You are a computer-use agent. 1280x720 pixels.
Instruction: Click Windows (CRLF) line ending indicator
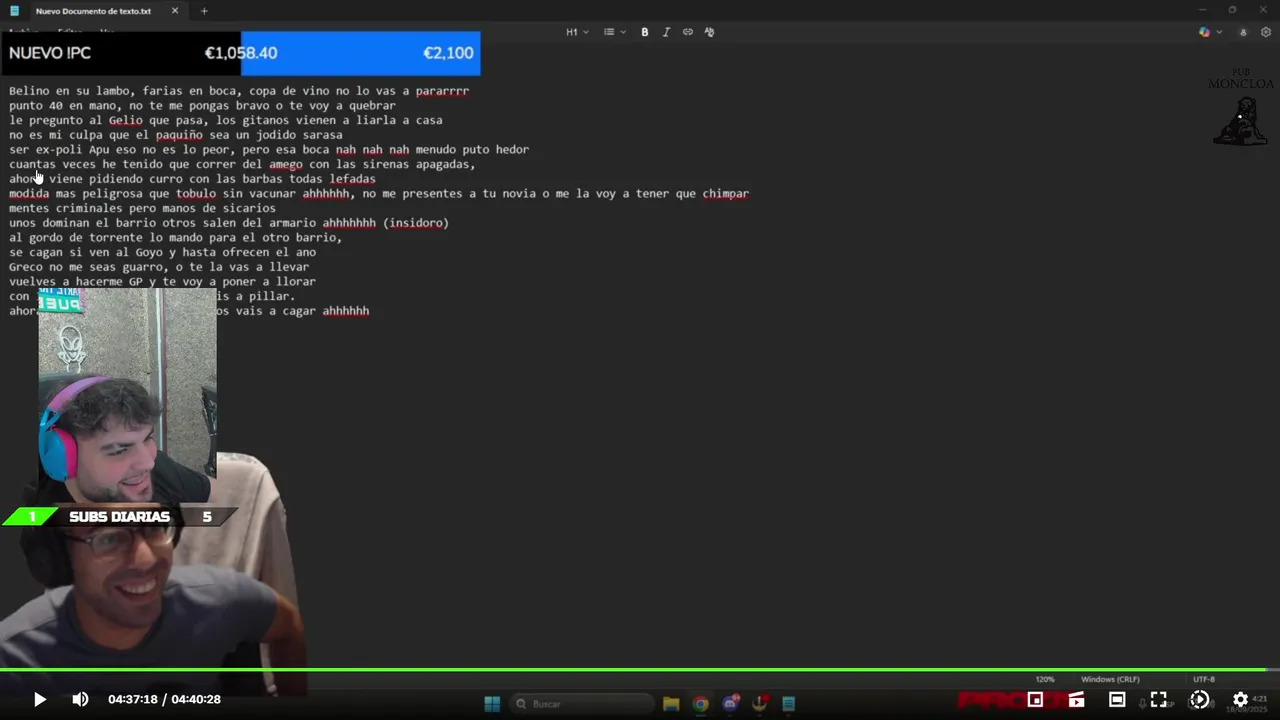tap(1110, 679)
